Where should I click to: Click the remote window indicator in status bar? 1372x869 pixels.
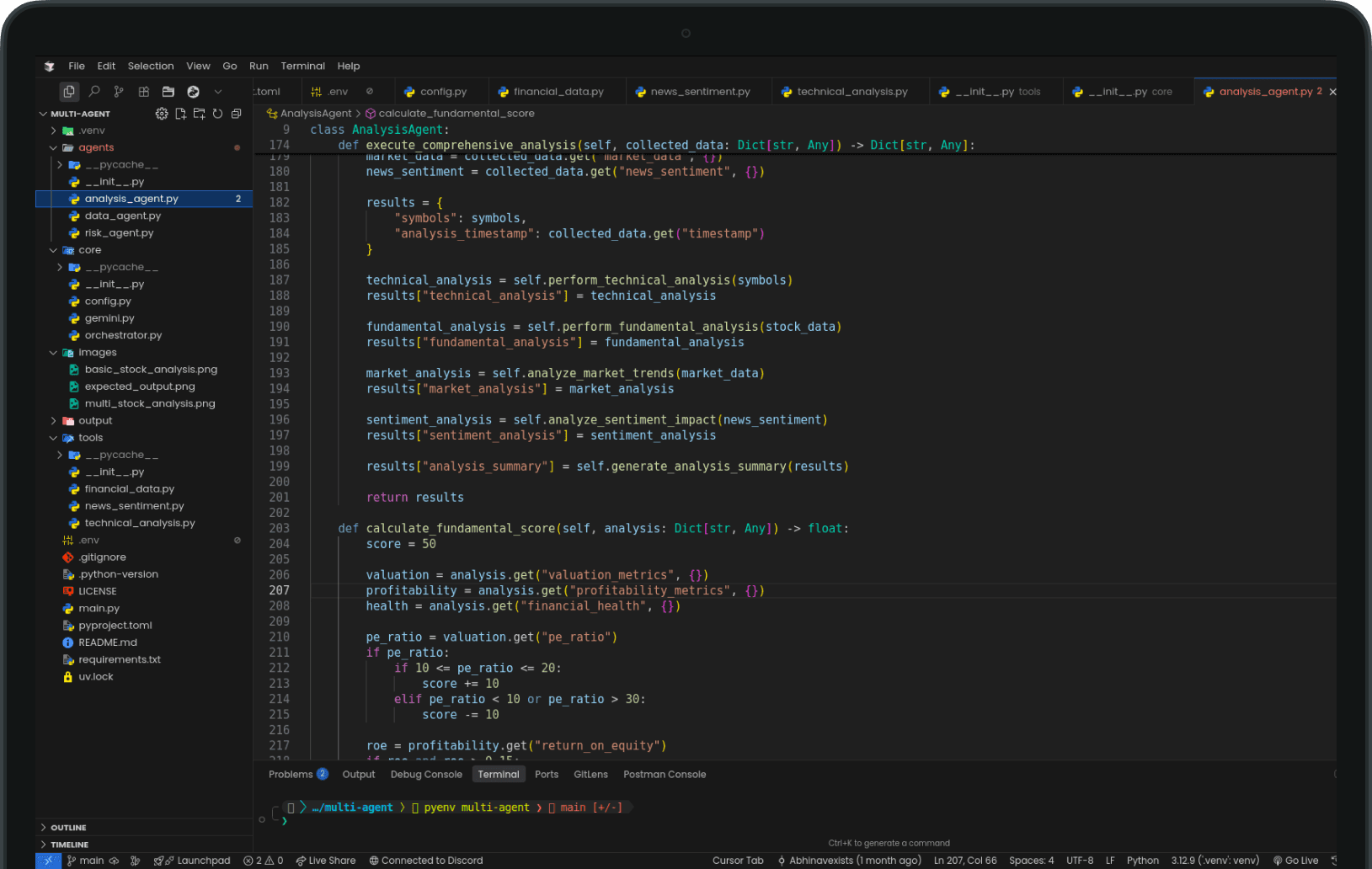point(48,861)
